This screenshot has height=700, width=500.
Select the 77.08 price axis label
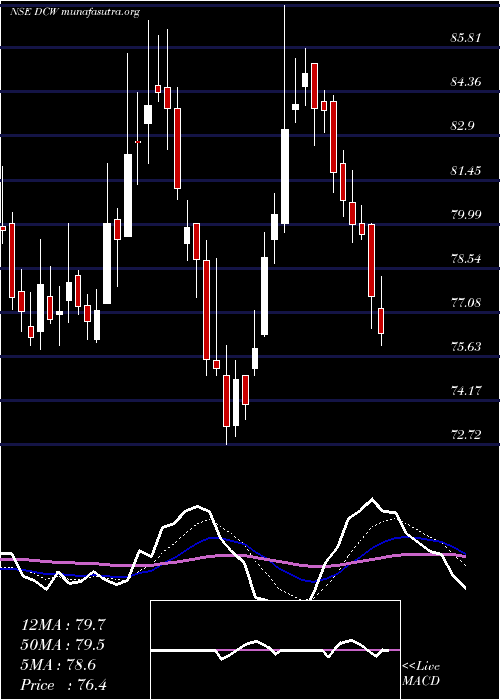466,303
